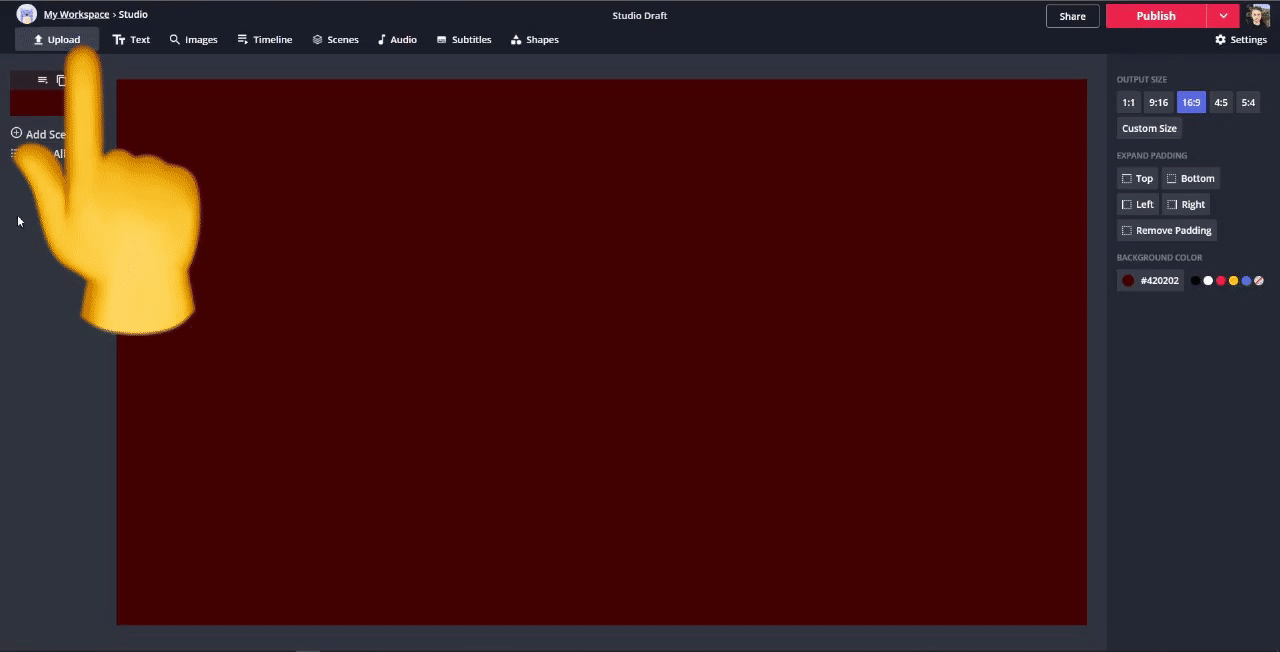Expand padding on Right
The height and width of the screenshot is (652, 1280).
click(1186, 204)
